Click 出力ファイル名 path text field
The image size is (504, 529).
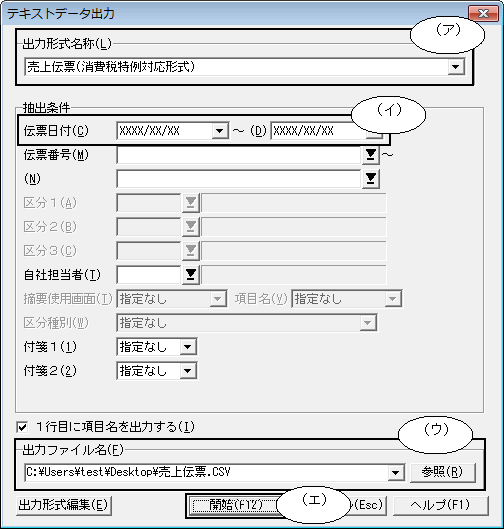coord(206,472)
